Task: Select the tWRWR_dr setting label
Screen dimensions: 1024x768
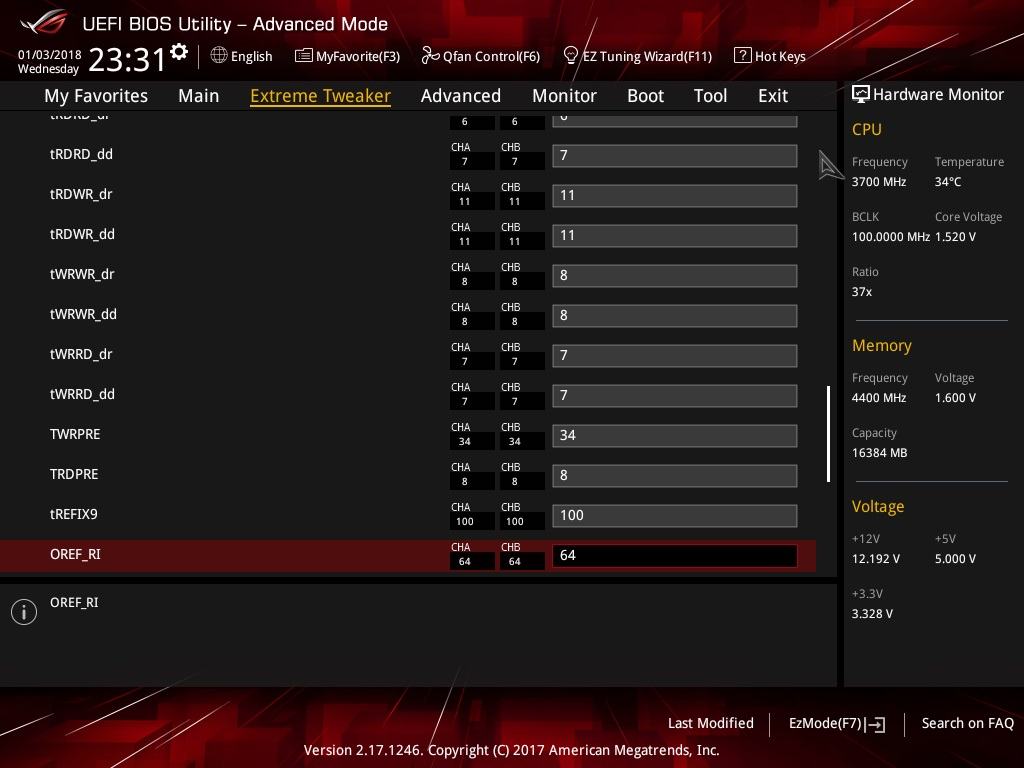Action: (x=82, y=274)
